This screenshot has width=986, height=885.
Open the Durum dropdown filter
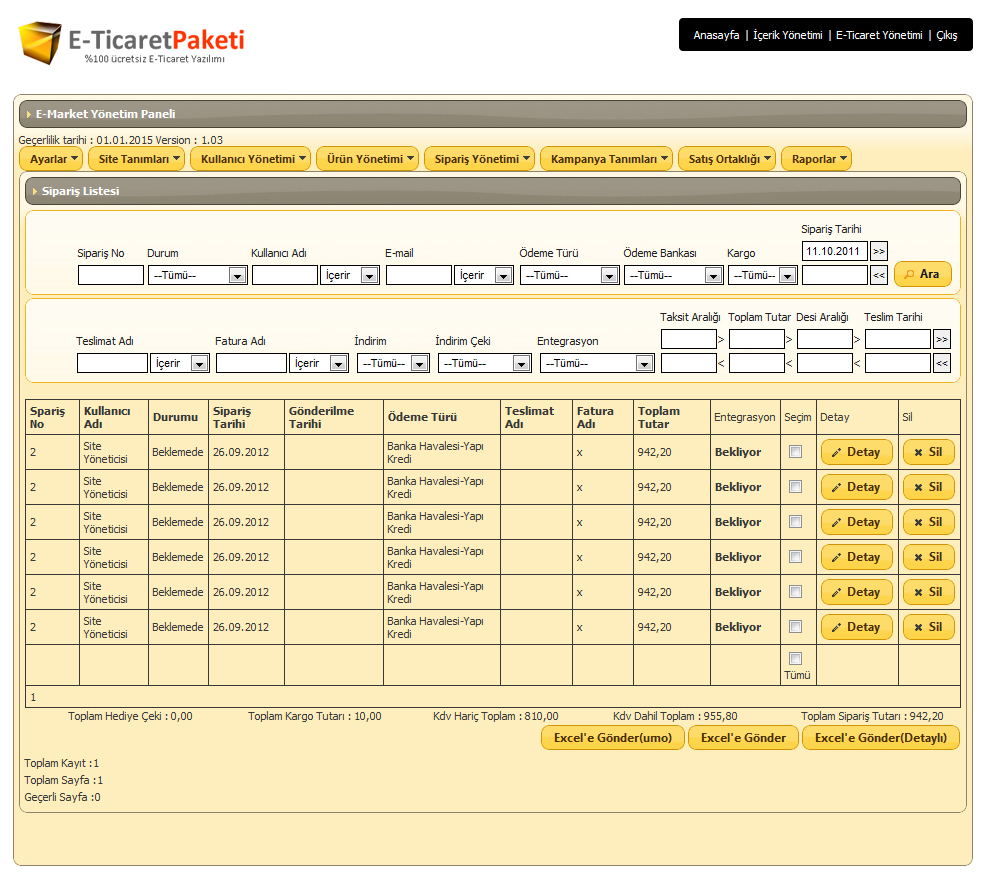coord(197,275)
